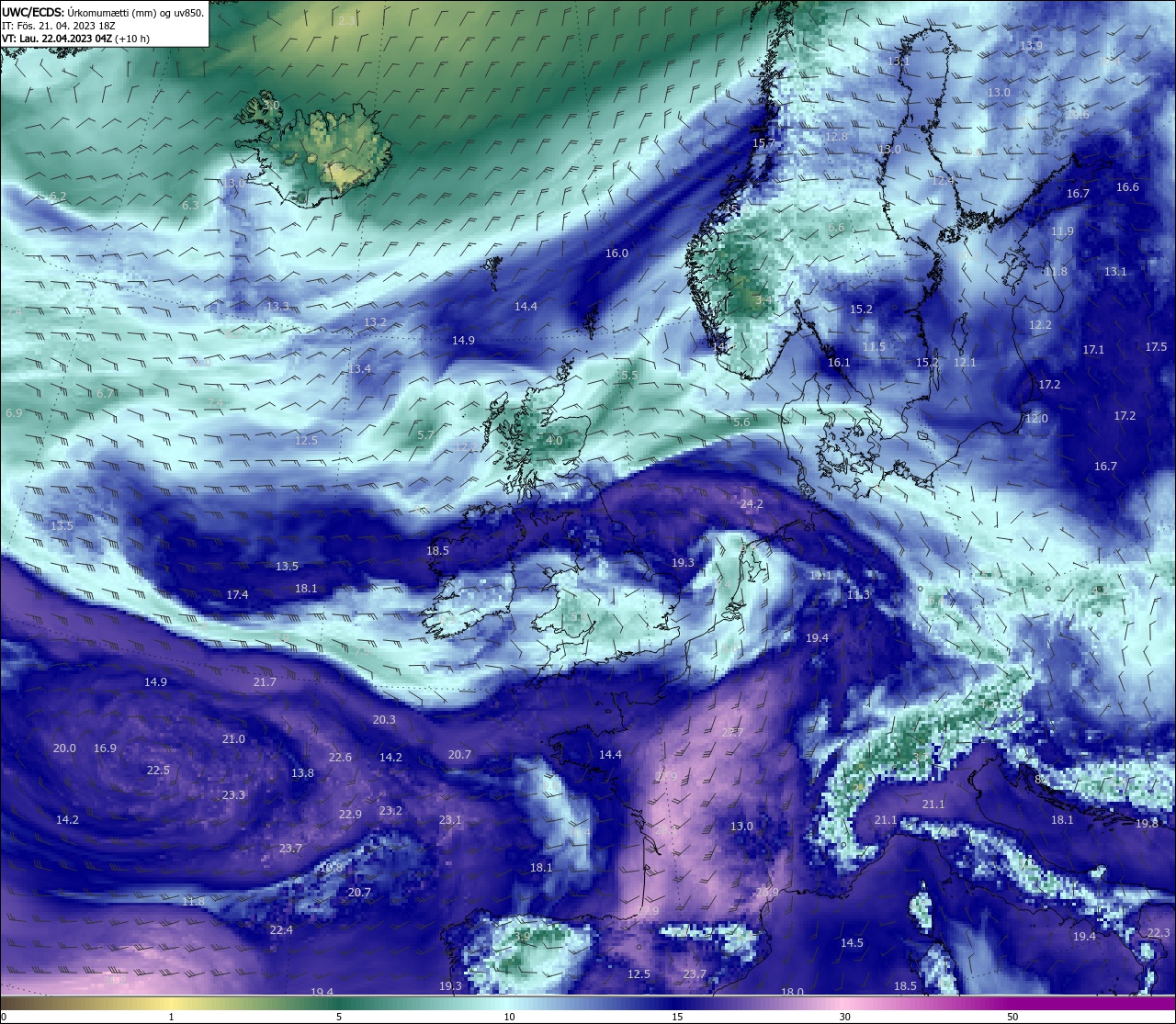
Task: Click the 22.9 value on the map
Action: (x=350, y=815)
